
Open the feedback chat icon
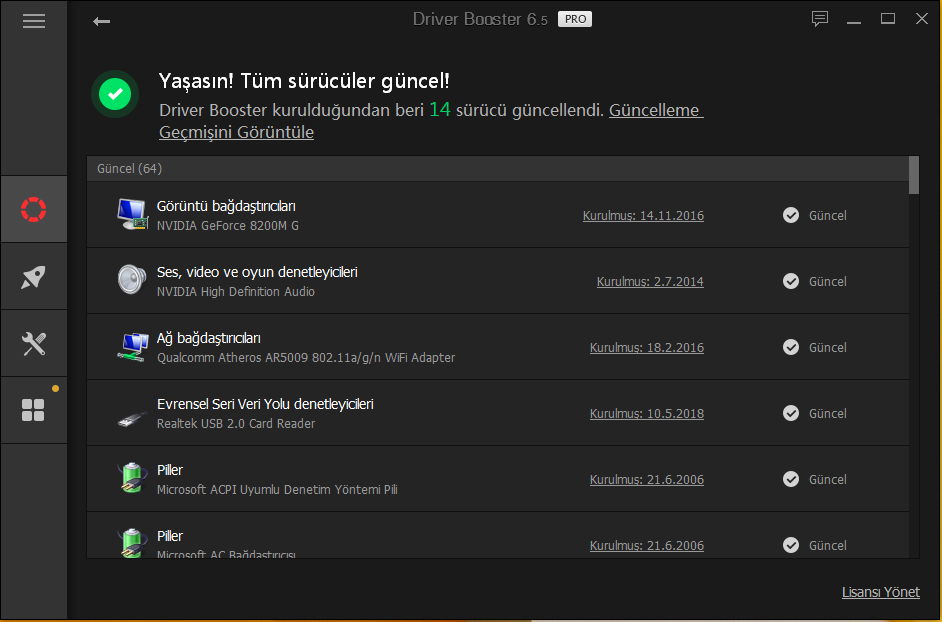coord(819,19)
